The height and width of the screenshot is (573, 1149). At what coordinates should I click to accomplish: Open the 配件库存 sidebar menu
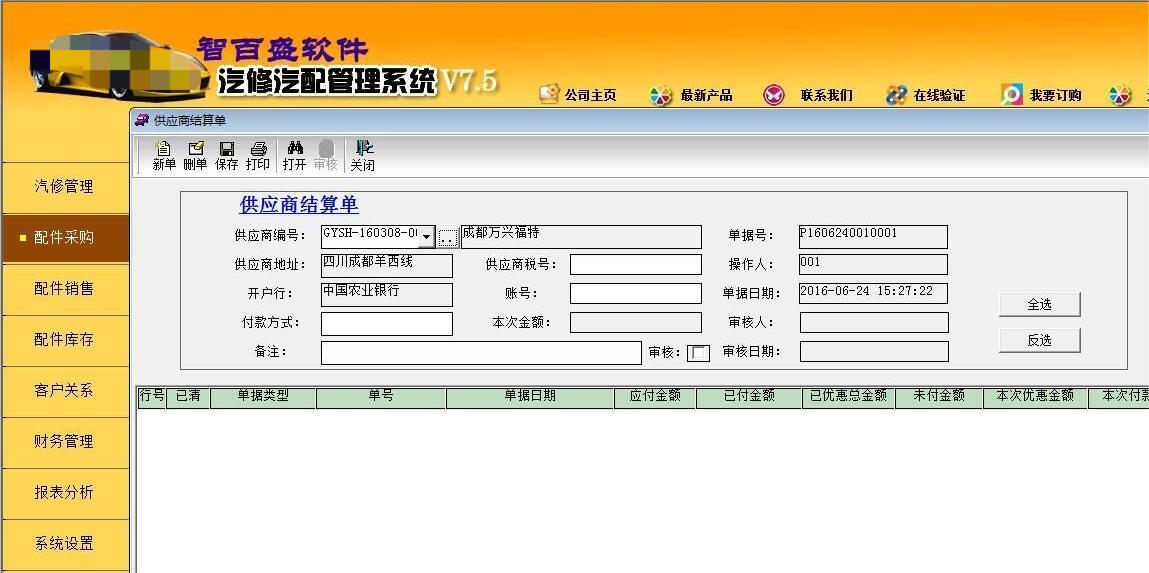(64, 340)
